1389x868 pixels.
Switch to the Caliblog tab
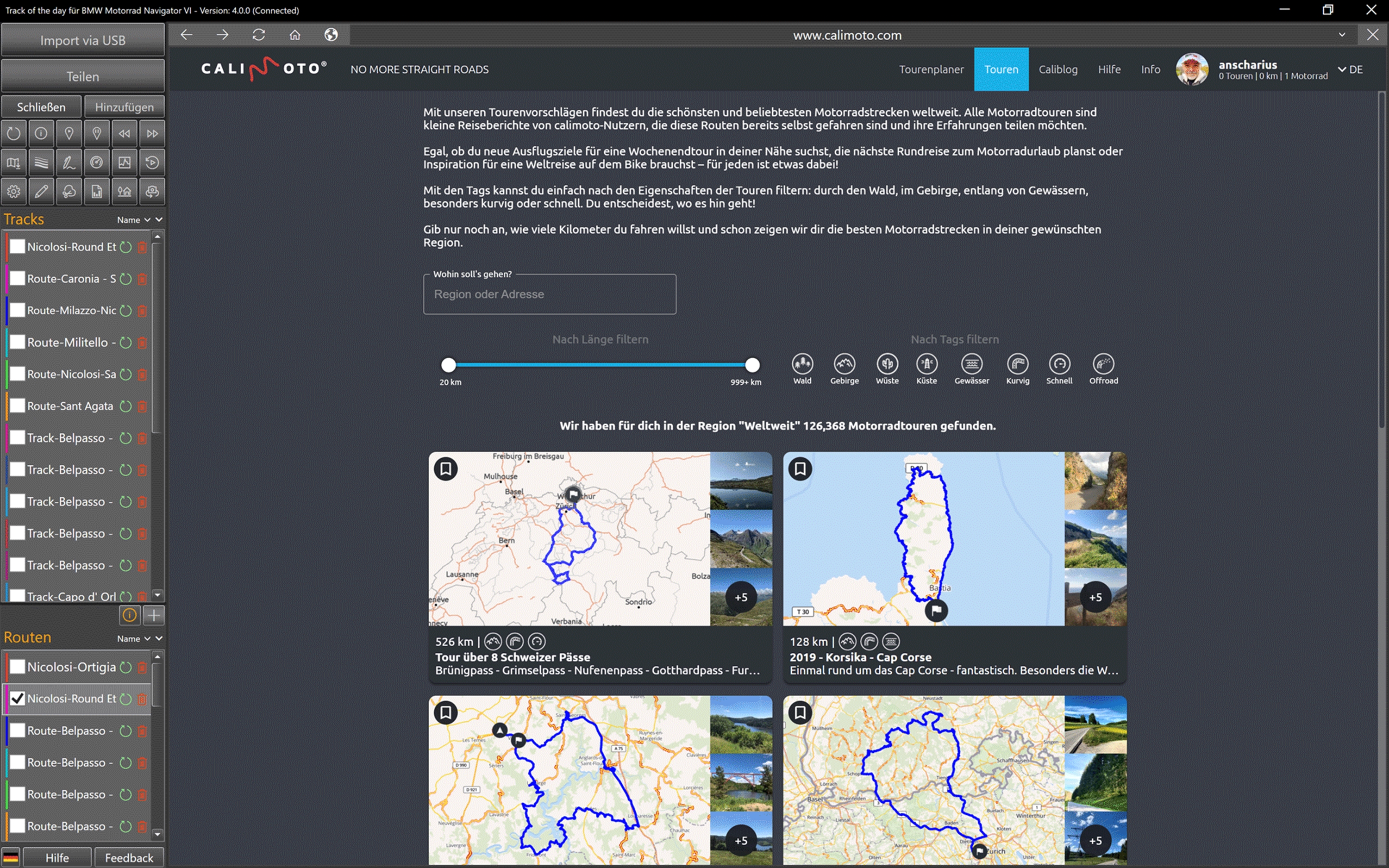tap(1057, 69)
